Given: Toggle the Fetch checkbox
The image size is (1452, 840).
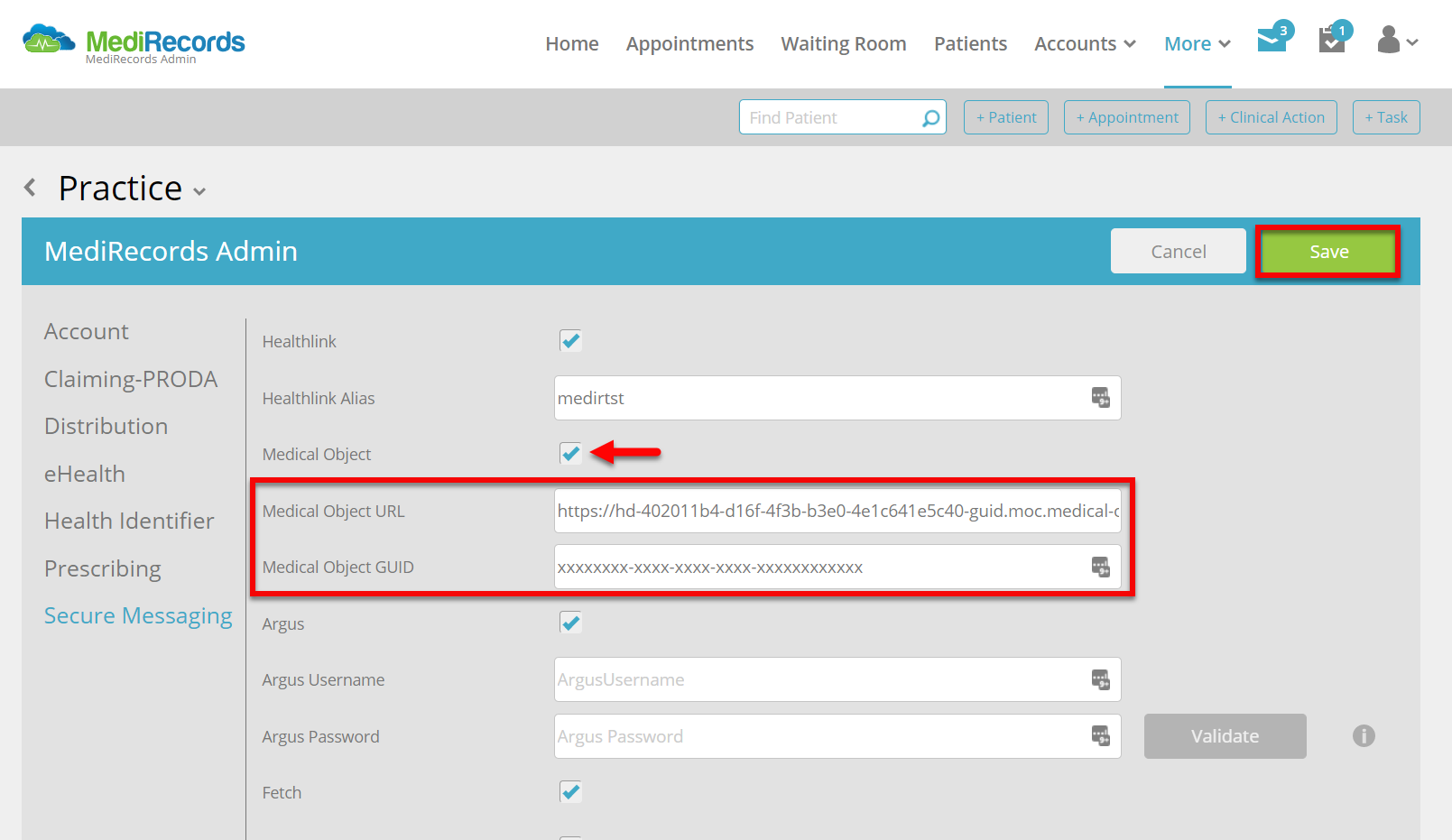Looking at the screenshot, I should [570, 792].
